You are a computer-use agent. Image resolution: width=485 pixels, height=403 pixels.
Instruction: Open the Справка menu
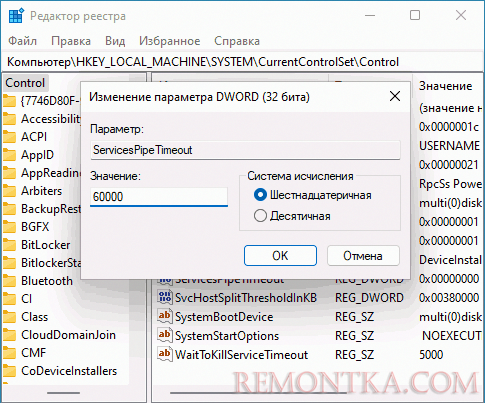pyautogui.click(x=237, y=41)
